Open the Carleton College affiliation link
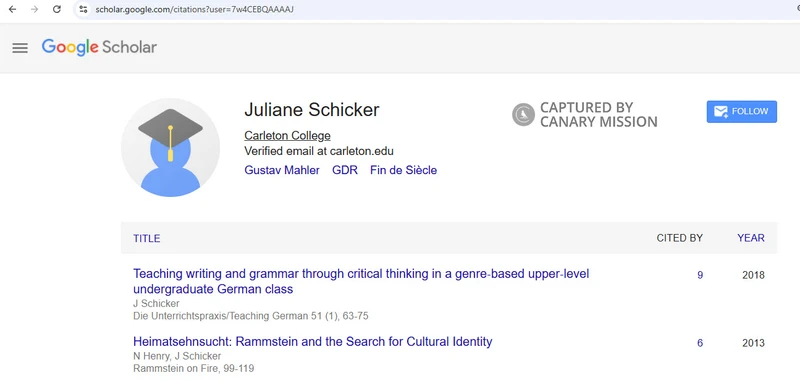The image size is (800, 381). point(287,136)
